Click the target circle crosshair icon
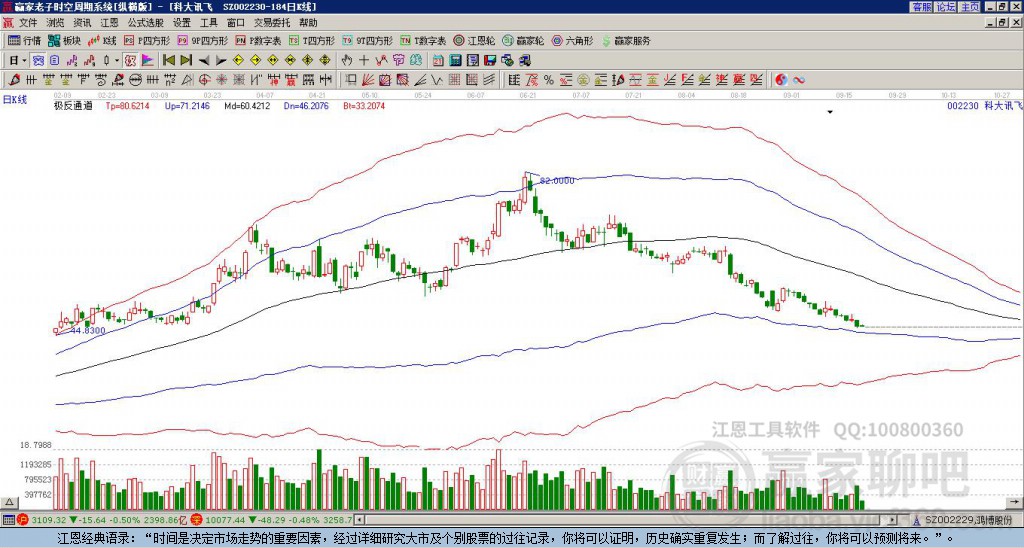The width and height of the screenshot is (1024, 548). (x=204, y=80)
